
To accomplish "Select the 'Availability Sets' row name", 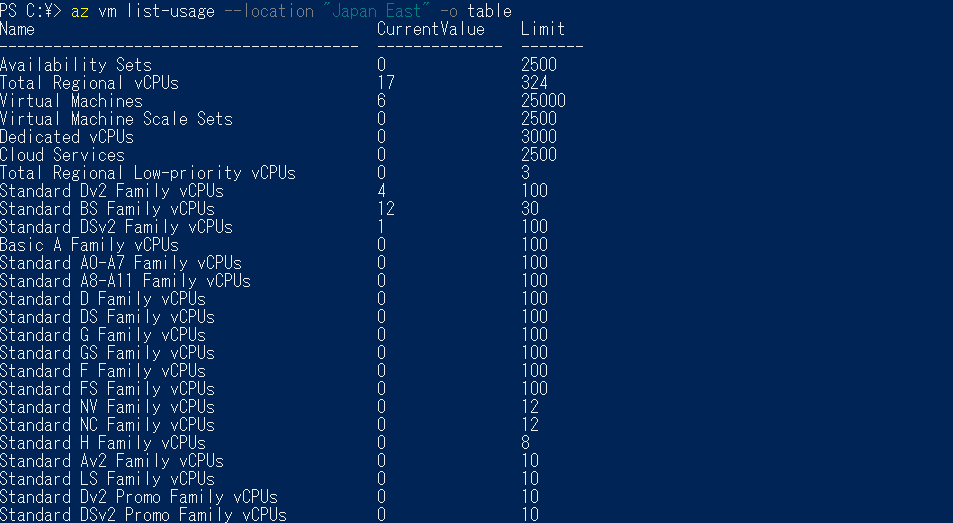I will tap(76, 65).
